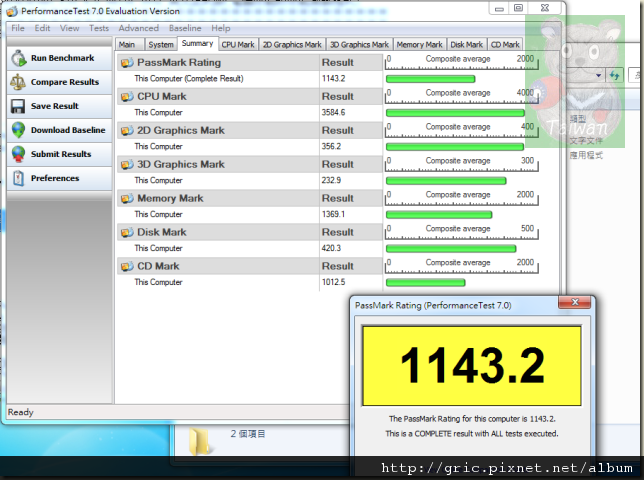The image size is (644, 480).
Task: Click the CD Mark row icon
Action: (127, 266)
